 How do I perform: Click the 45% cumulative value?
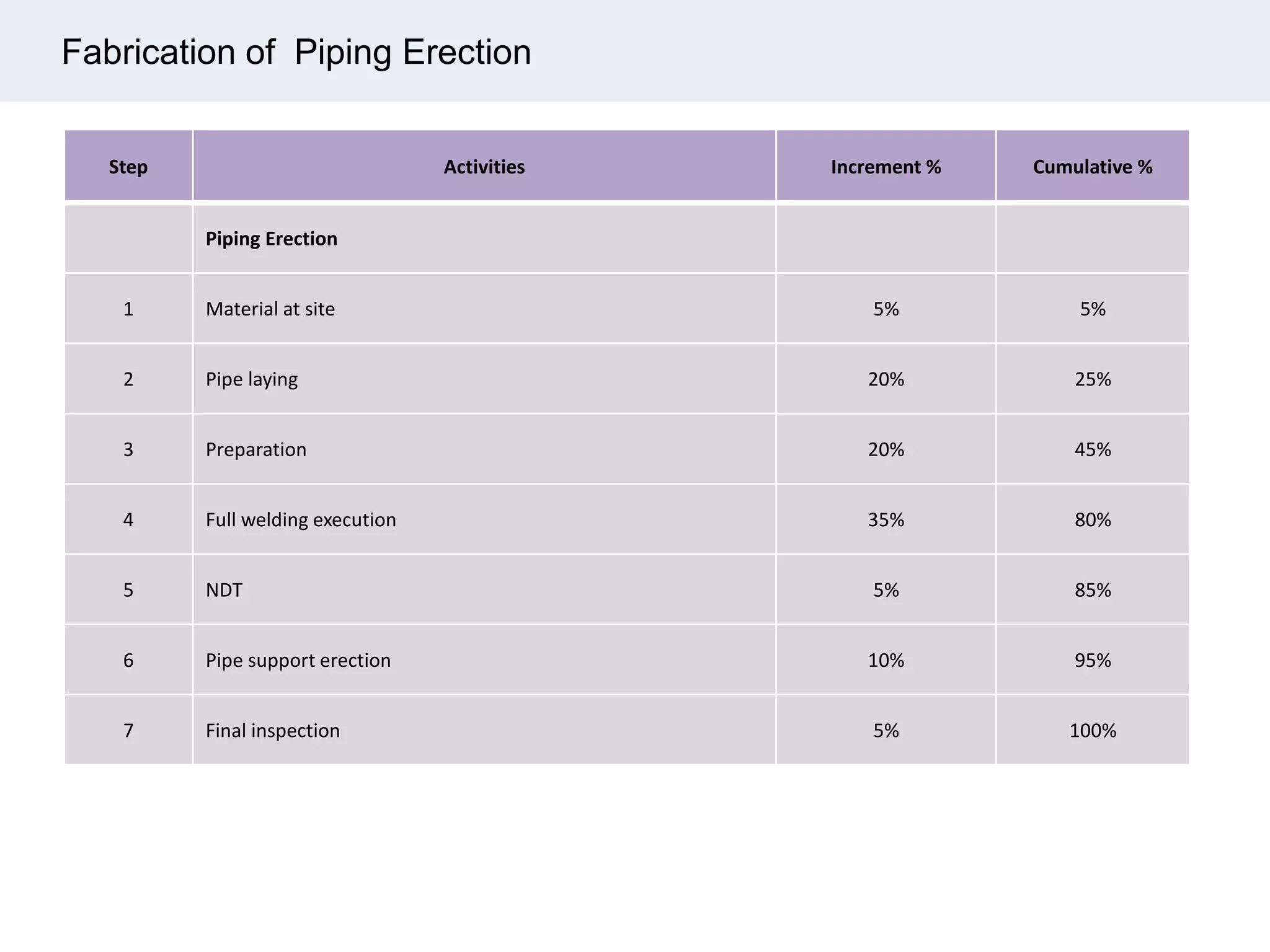(x=1093, y=449)
